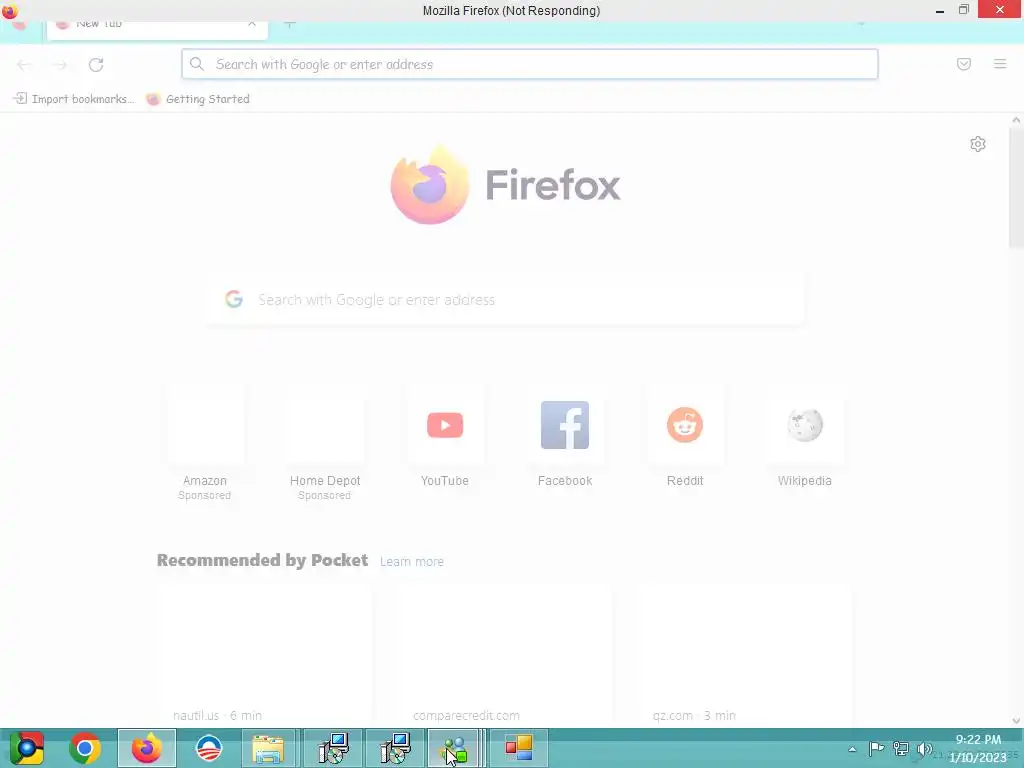
Task: Click the Forward navigation arrow
Action: pos(60,65)
